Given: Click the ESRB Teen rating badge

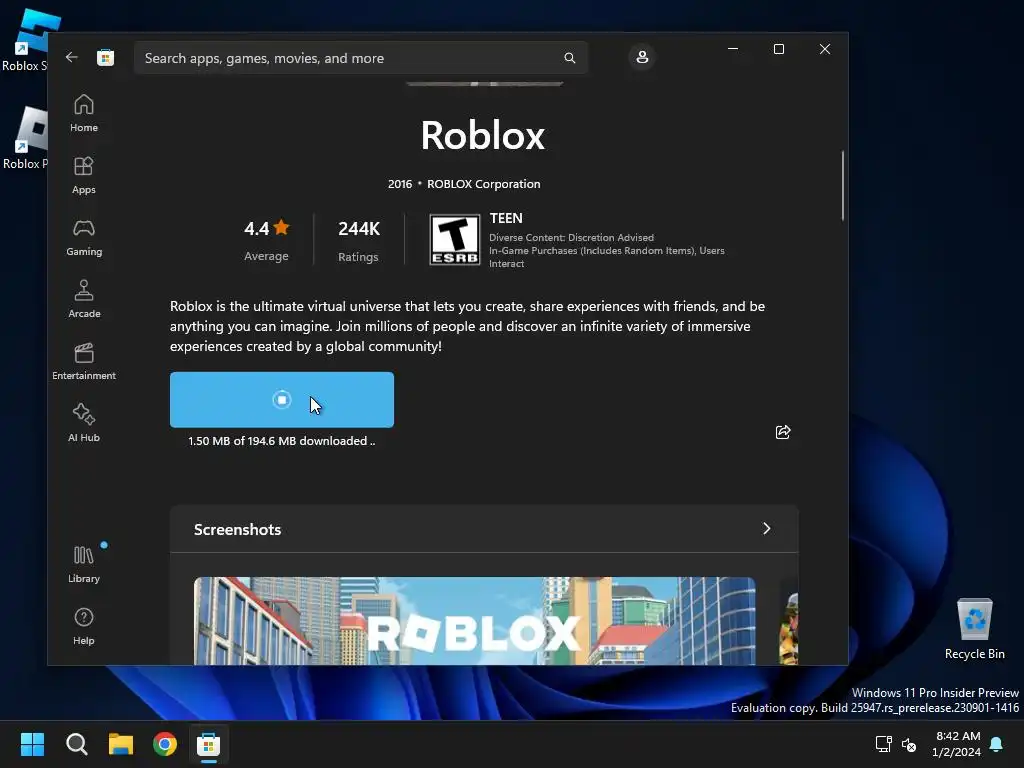Looking at the screenshot, I should [x=455, y=240].
